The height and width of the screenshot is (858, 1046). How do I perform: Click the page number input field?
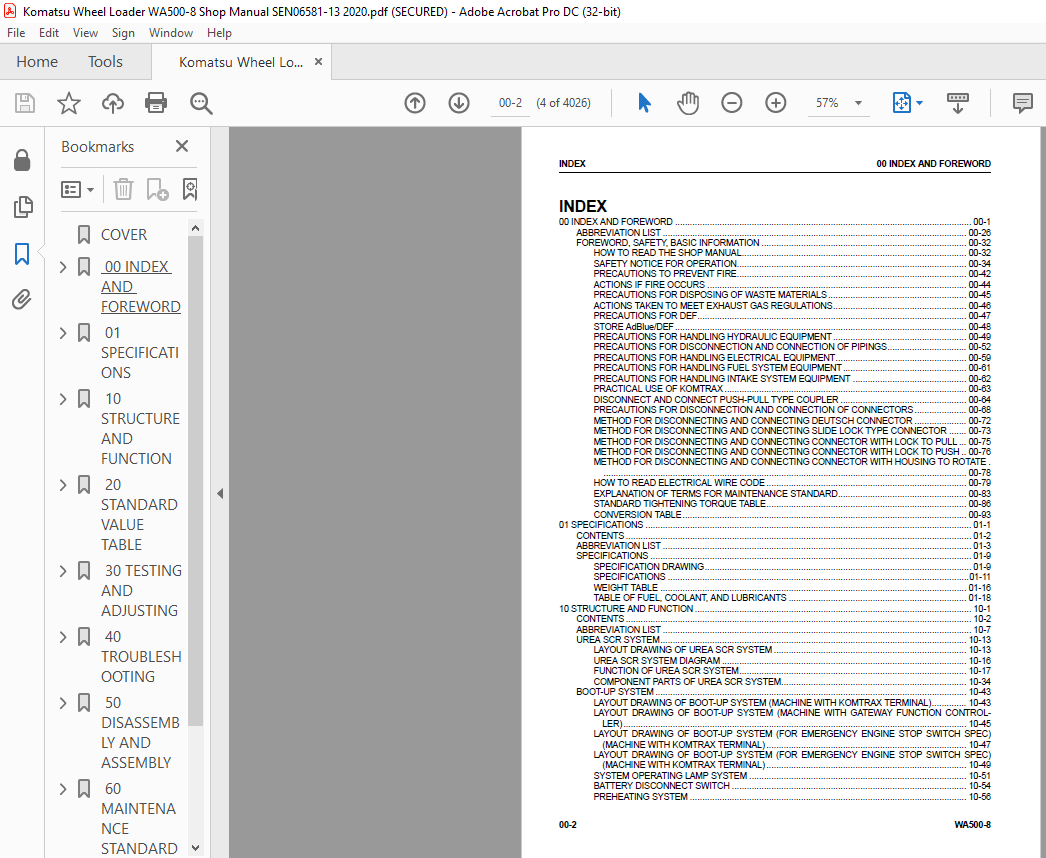click(510, 103)
